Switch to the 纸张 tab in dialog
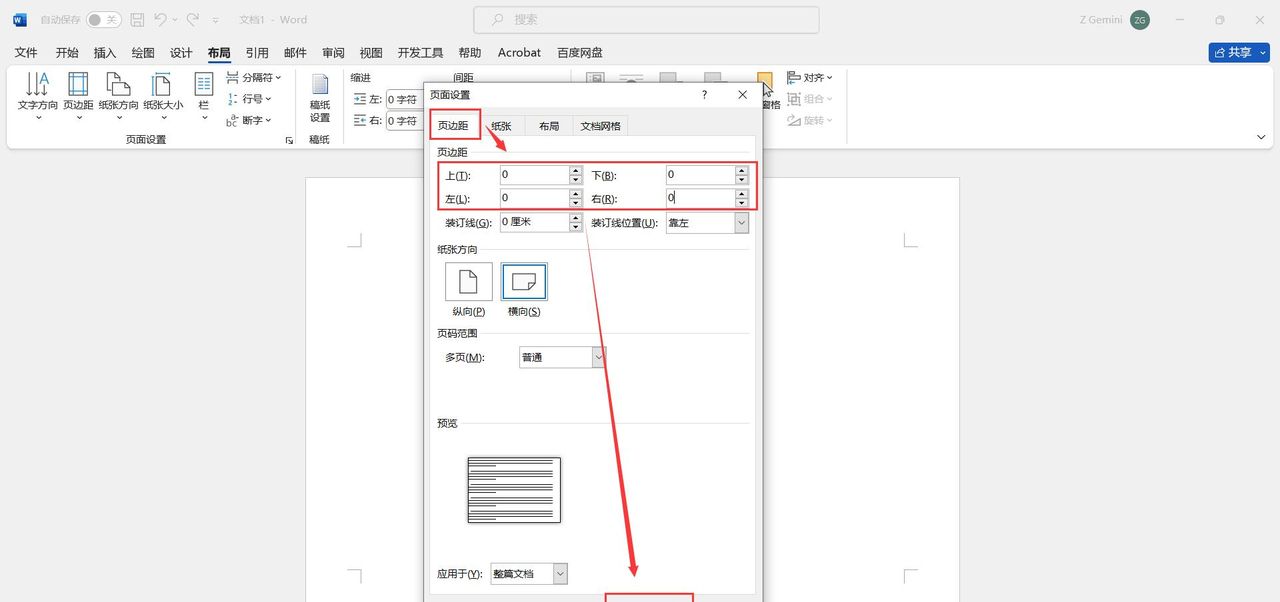Viewport: 1280px width, 602px height. [501, 125]
